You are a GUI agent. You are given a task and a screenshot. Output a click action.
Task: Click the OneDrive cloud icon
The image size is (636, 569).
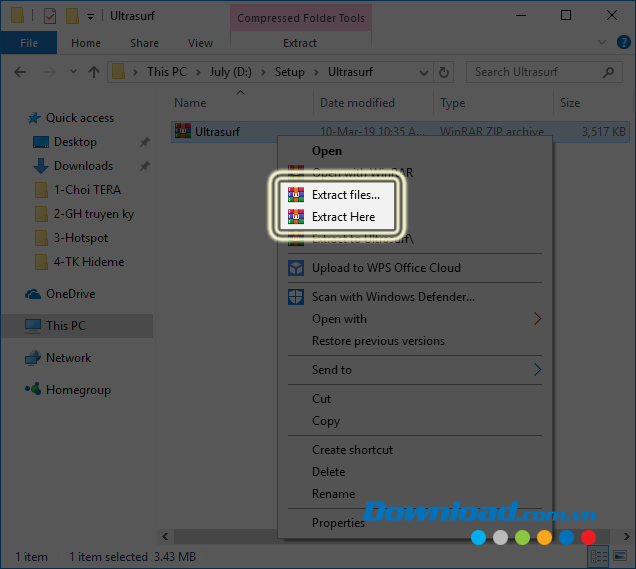click(33, 294)
